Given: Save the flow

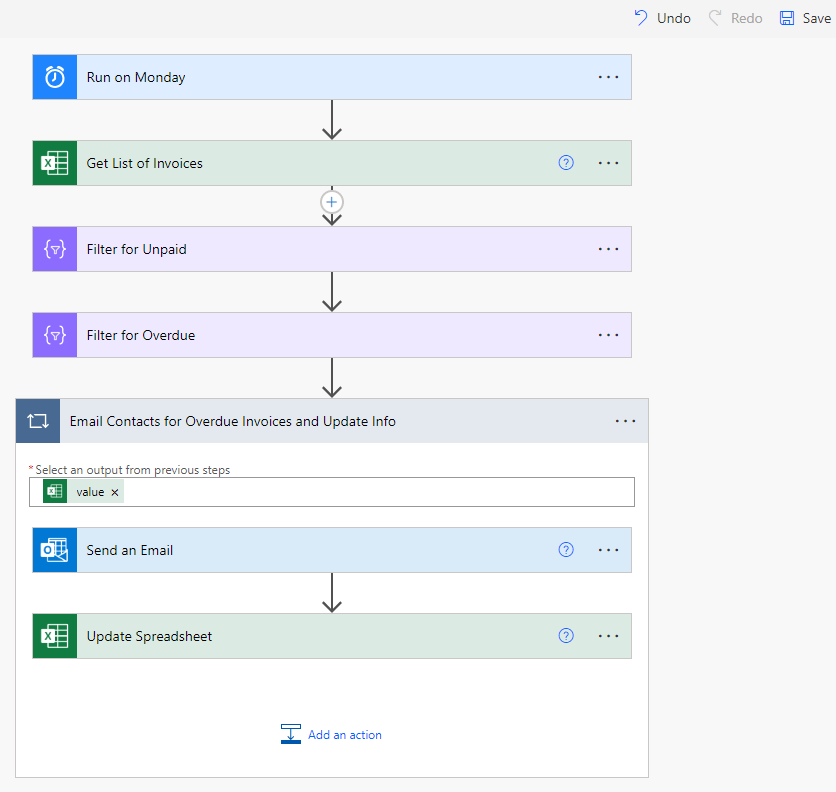Looking at the screenshot, I should point(805,18).
